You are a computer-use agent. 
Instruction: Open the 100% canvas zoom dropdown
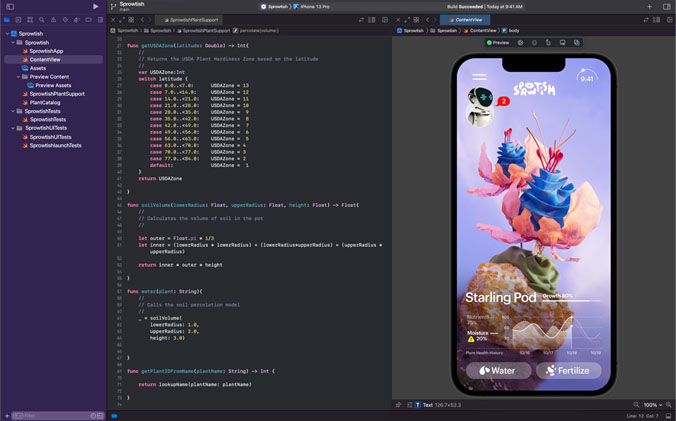click(653, 405)
